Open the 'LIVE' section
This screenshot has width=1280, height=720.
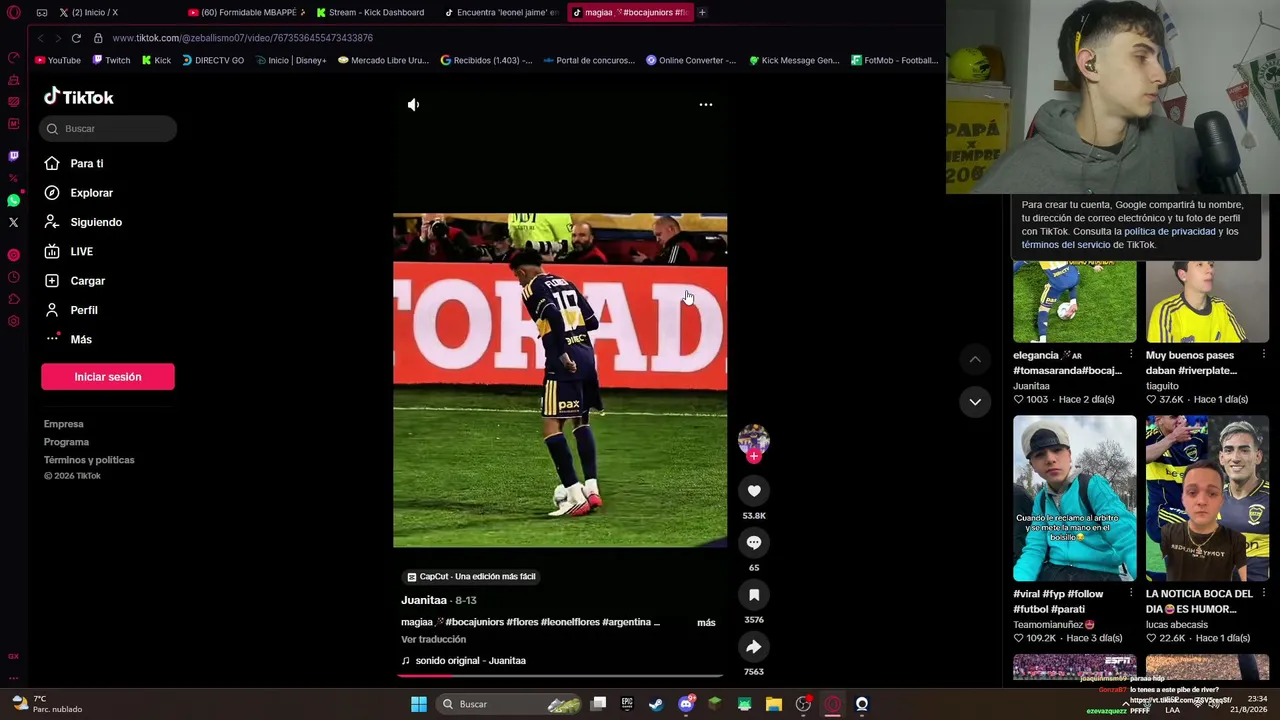(69, 252)
